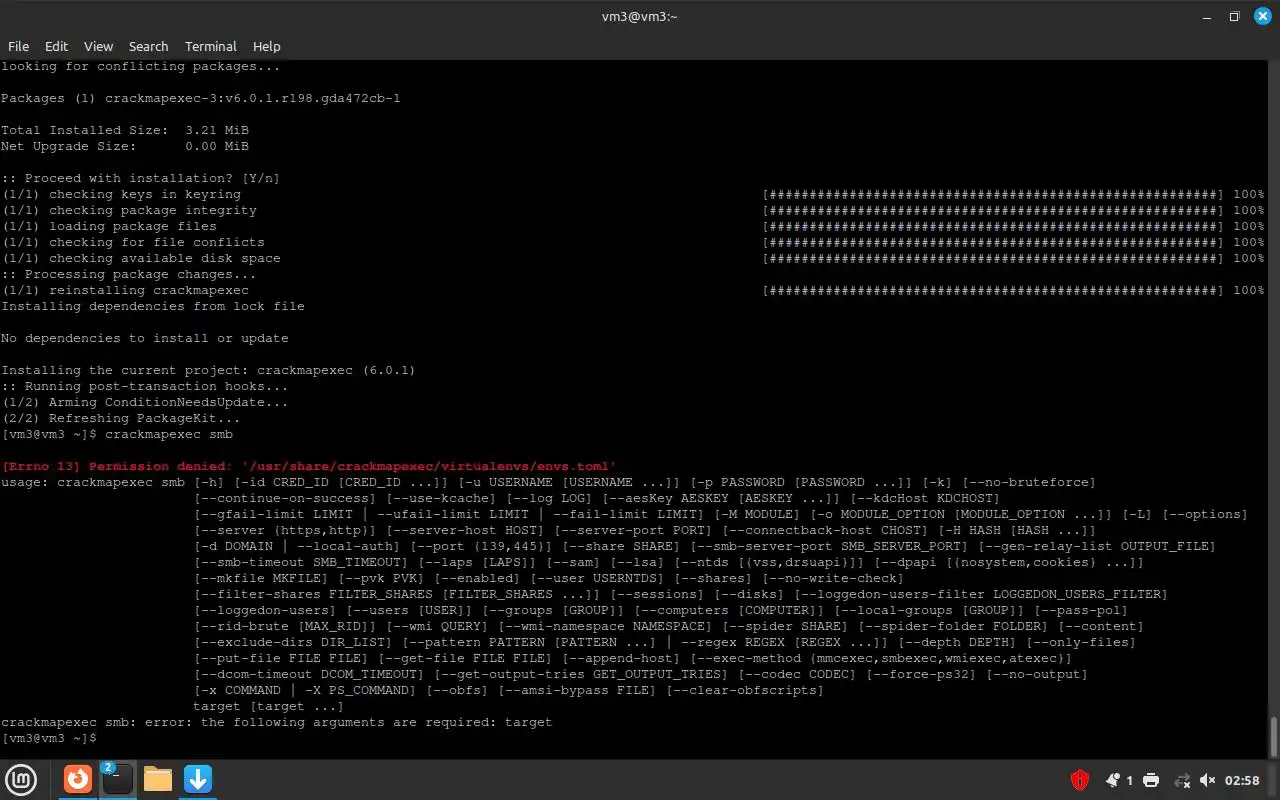This screenshot has height=800, width=1280.
Task: Open the View menu
Action: [98, 46]
